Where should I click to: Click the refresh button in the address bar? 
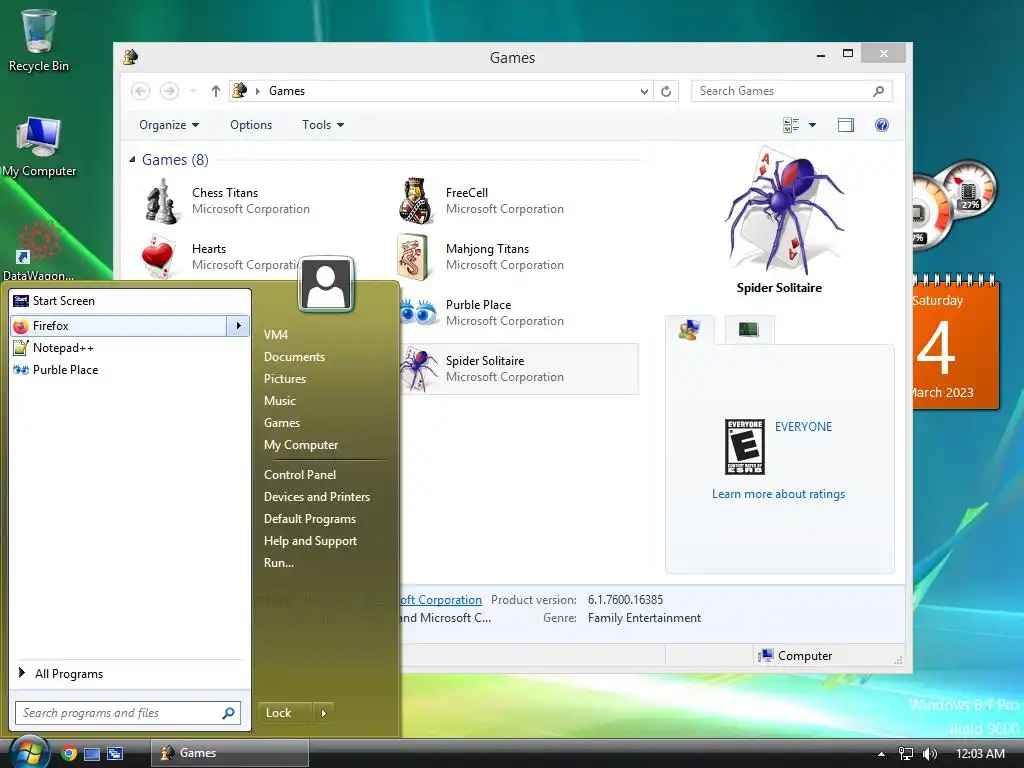tap(665, 91)
